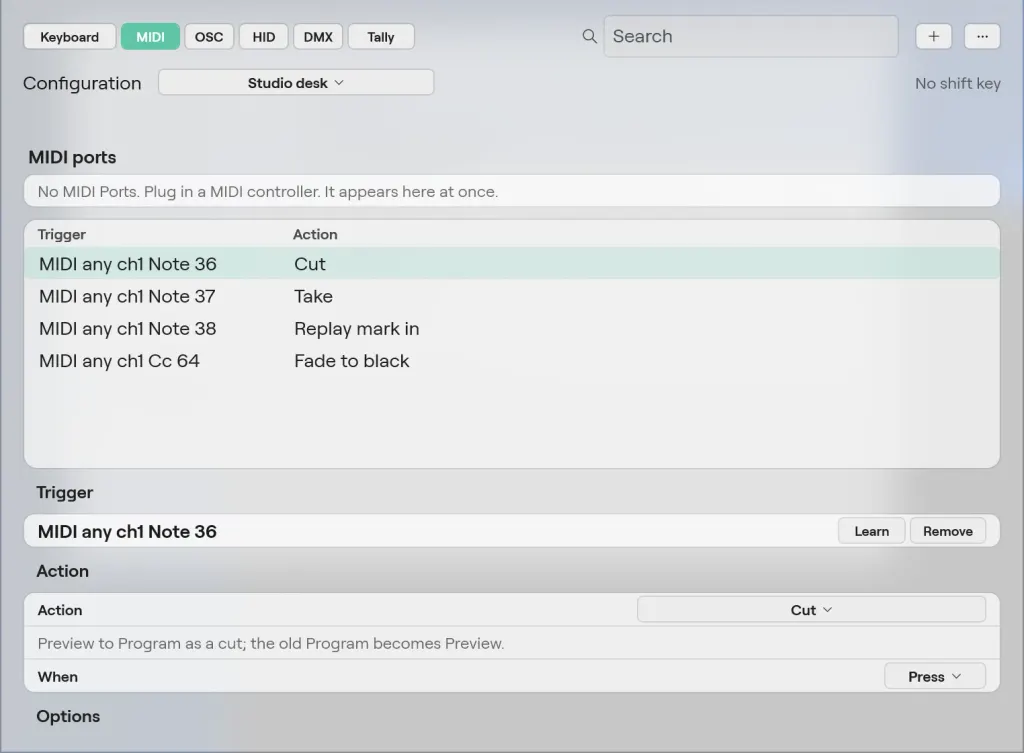Select the Note 37 Take row
Image resolution: width=1024 pixels, height=753 pixels.
(512, 296)
